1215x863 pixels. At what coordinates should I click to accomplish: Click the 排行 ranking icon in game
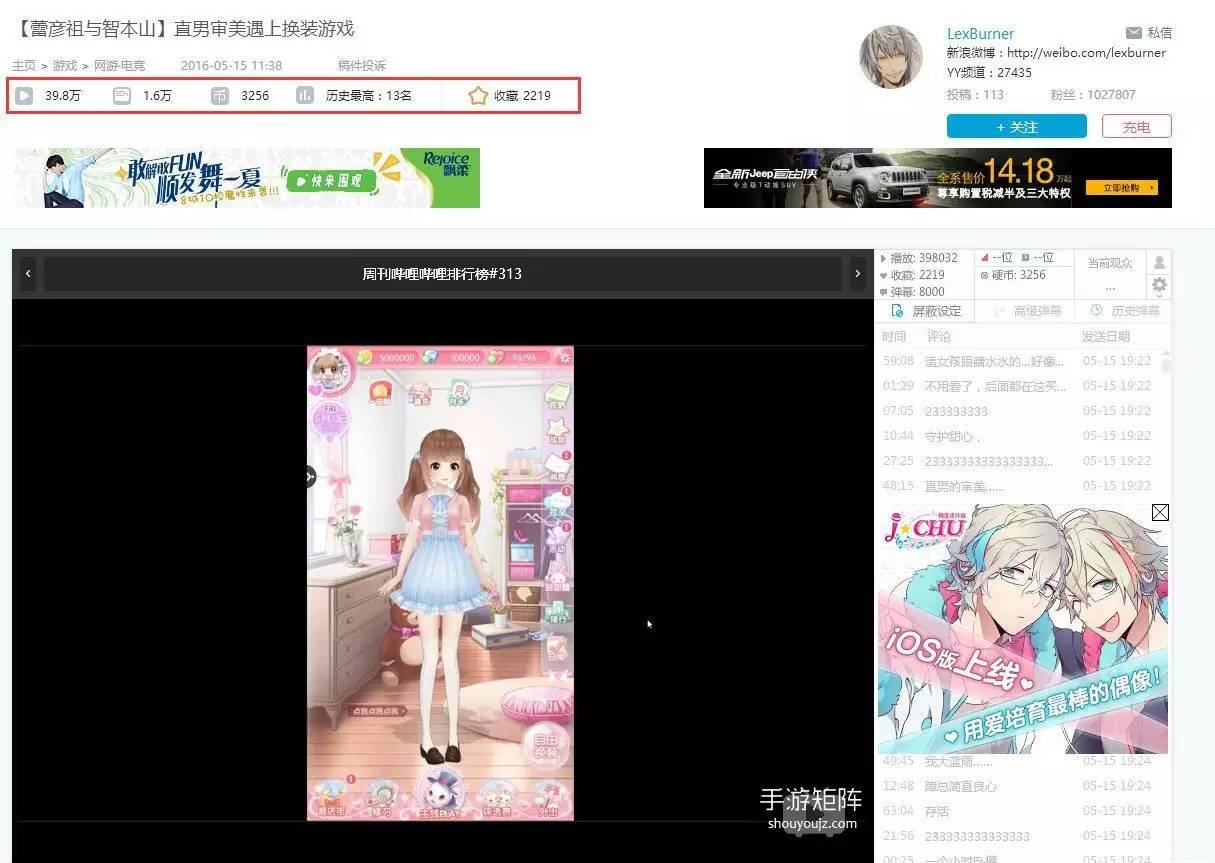click(x=557, y=612)
